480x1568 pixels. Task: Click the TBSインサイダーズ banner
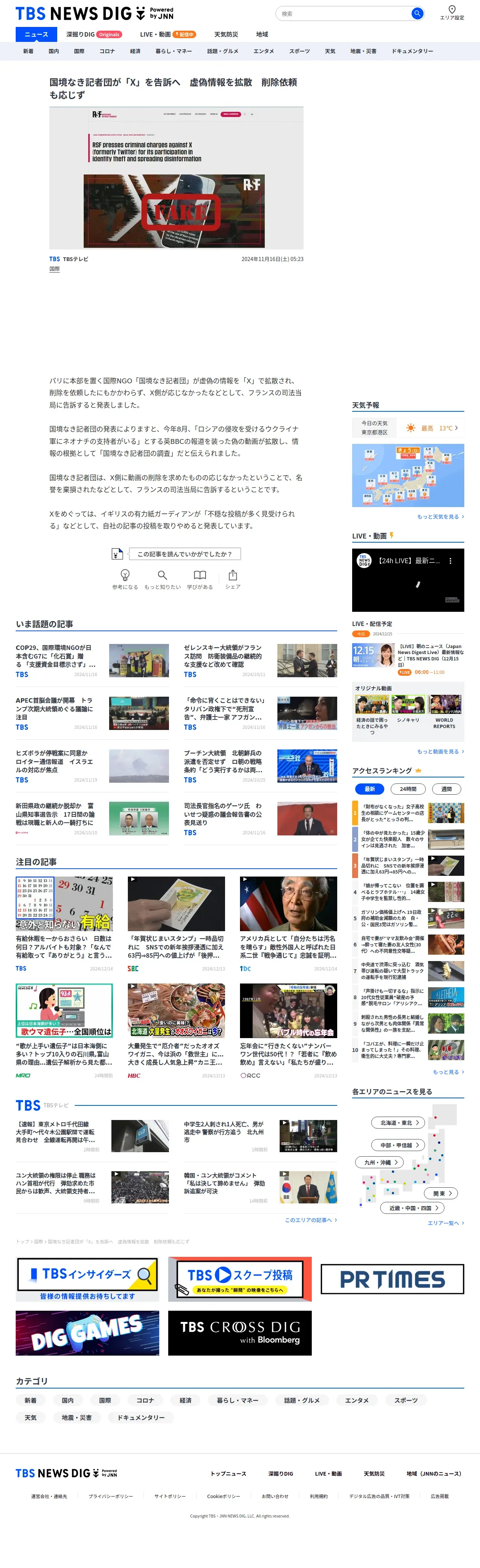[x=87, y=1279]
